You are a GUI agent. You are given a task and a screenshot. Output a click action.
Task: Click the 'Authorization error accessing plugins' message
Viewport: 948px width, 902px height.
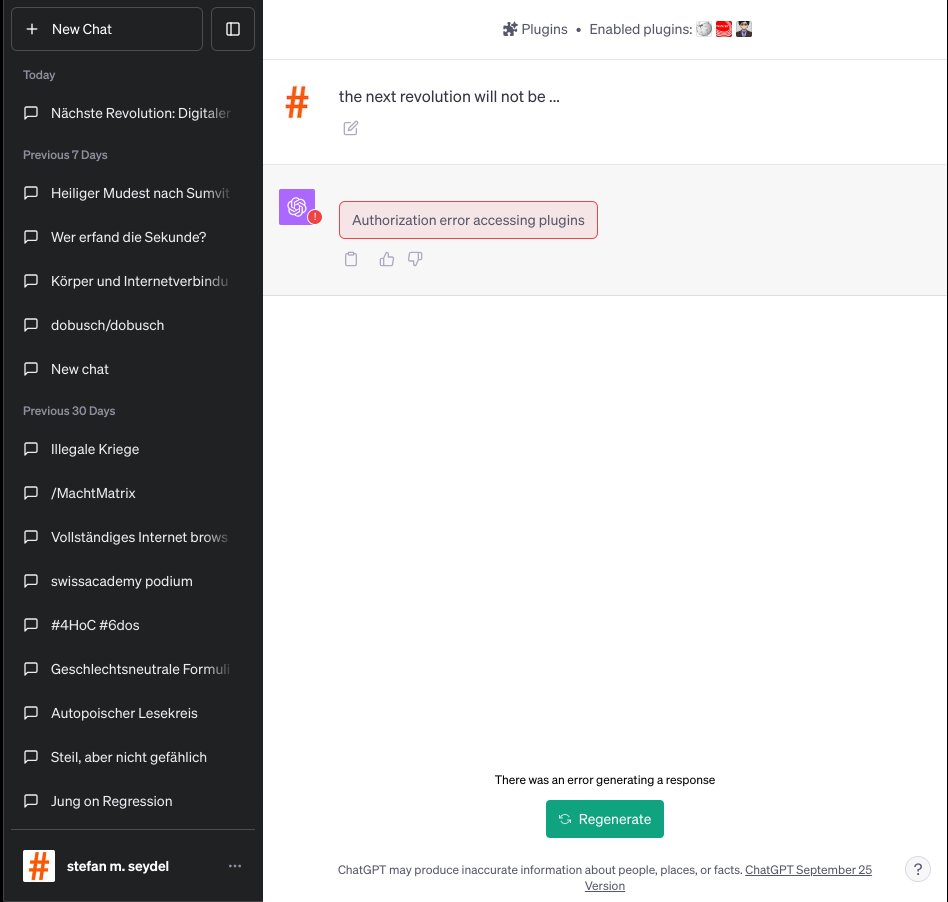click(x=468, y=220)
